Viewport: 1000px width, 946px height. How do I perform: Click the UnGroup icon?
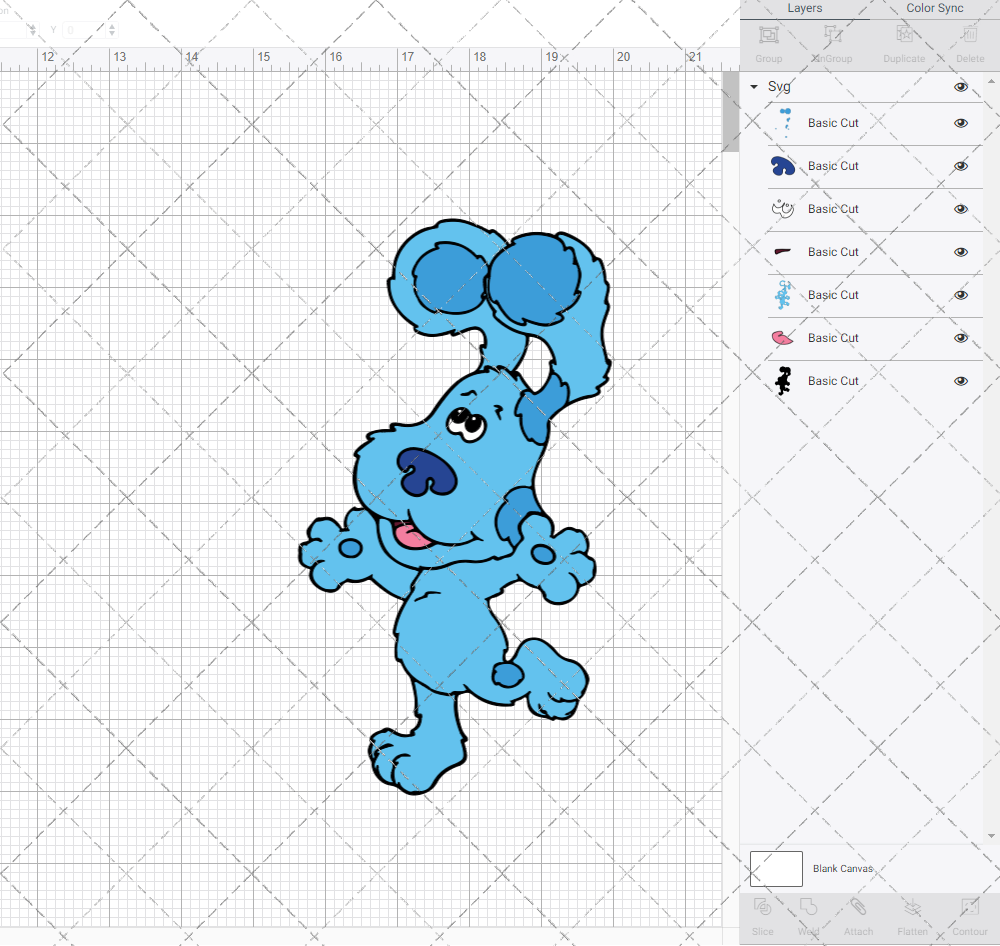pos(832,34)
